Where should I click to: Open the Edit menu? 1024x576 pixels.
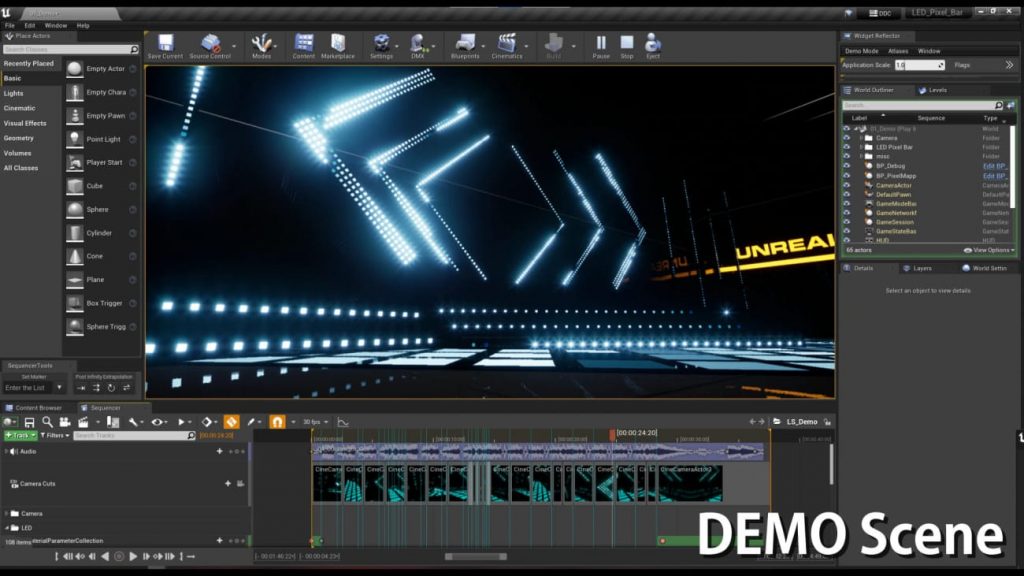click(29, 25)
